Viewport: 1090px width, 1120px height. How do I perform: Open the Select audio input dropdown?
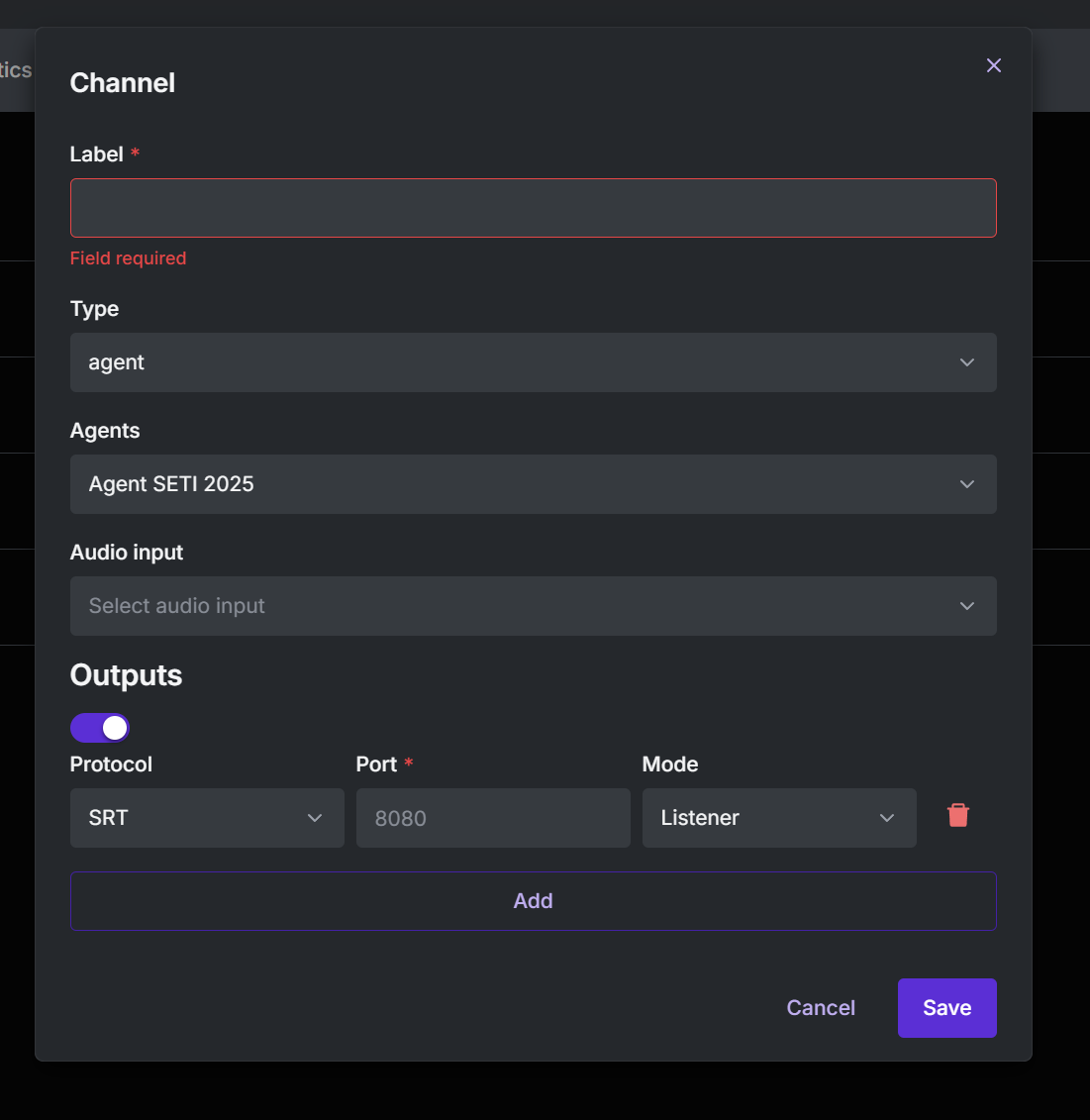tap(534, 606)
